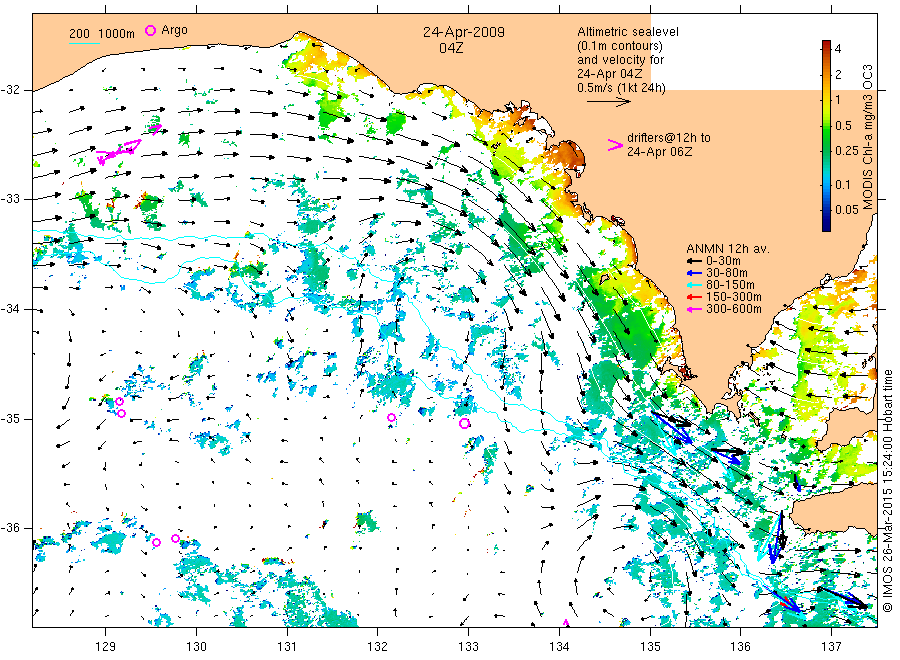Click the '0-30m' depth label
900x660 pixels.
pos(723,261)
